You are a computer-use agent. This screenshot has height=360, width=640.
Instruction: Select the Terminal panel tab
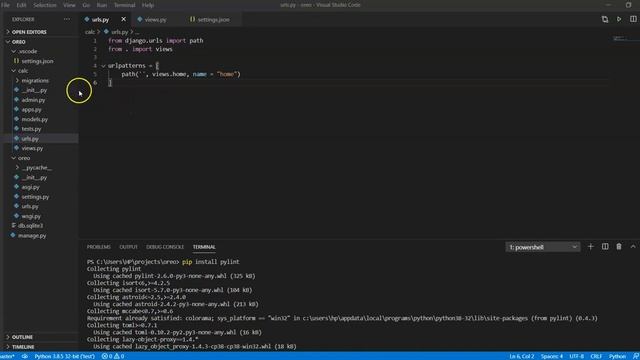(x=204, y=247)
